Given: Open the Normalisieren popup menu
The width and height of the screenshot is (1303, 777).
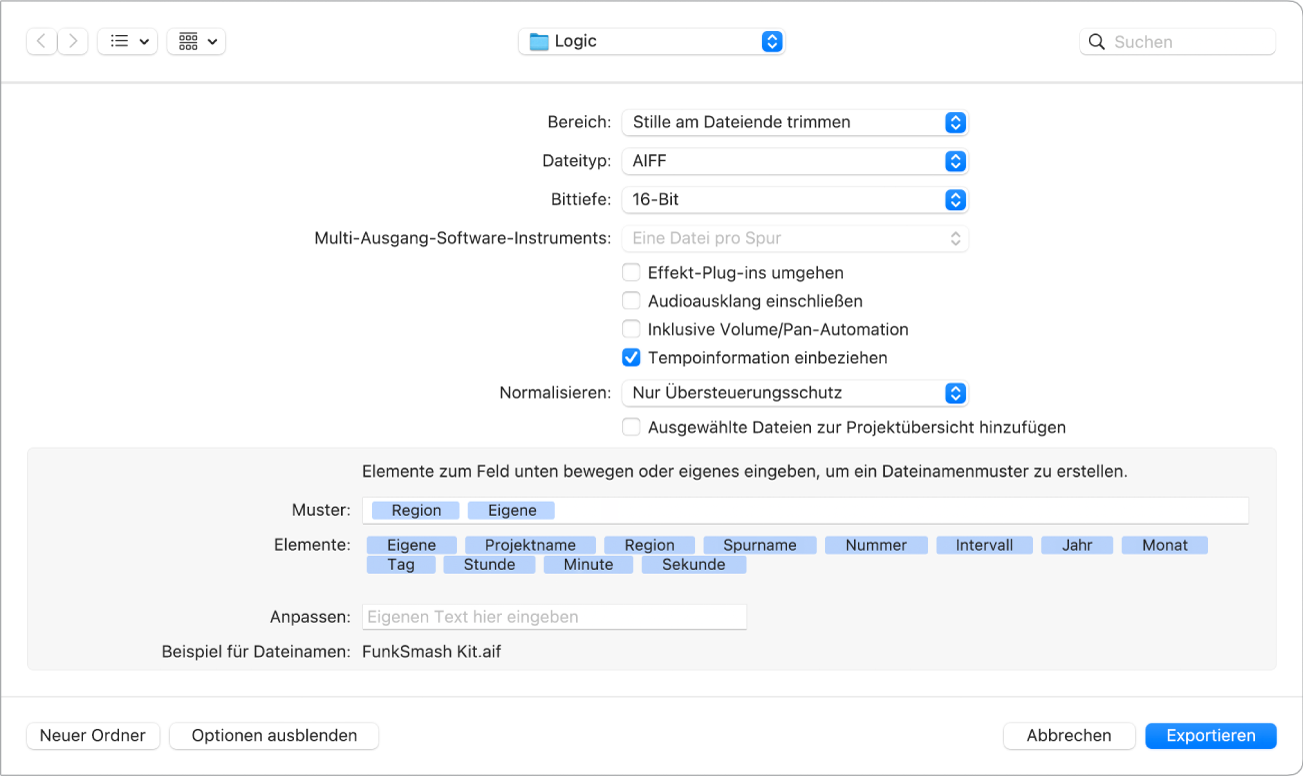Looking at the screenshot, I should 794,392.
